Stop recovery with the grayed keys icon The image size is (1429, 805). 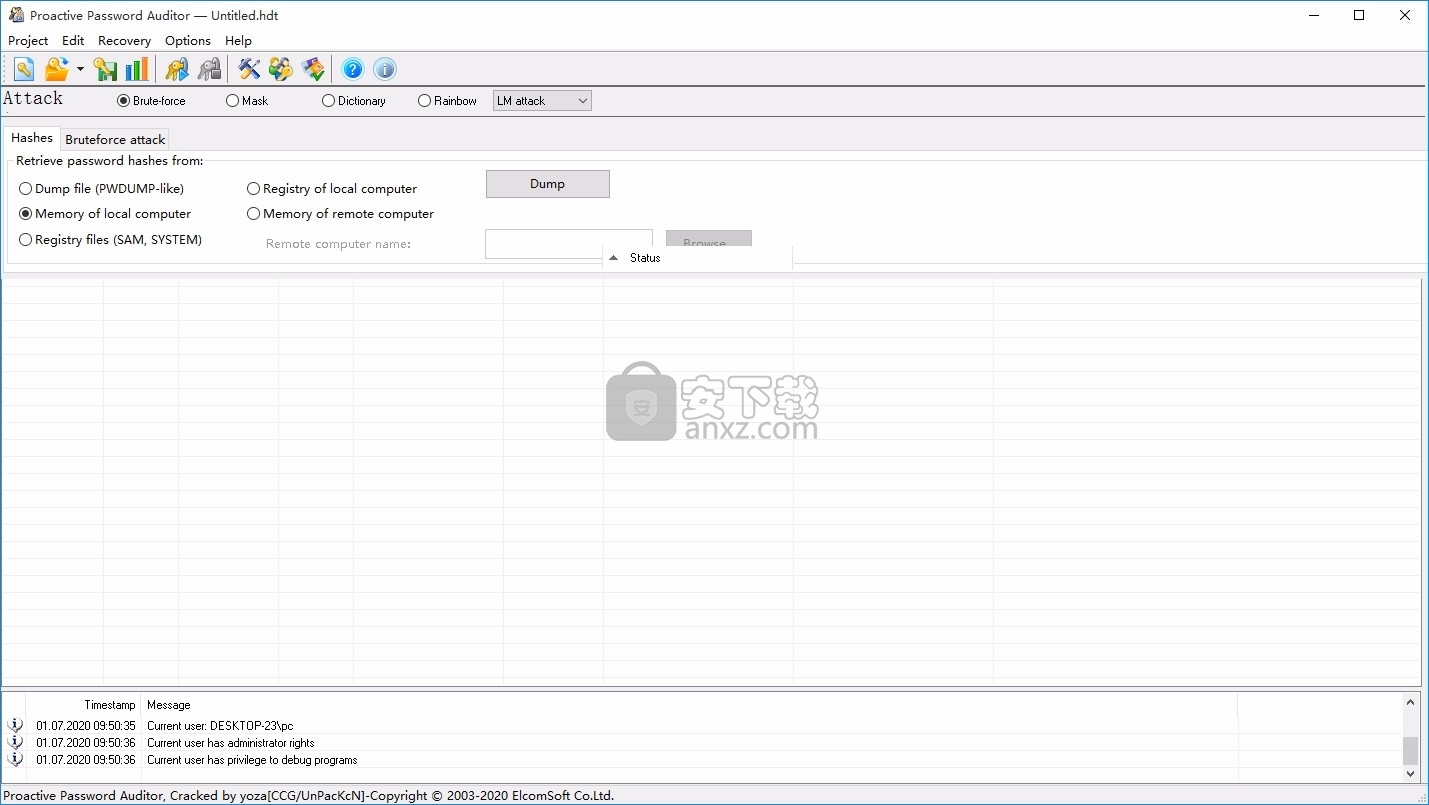[209, 69]
